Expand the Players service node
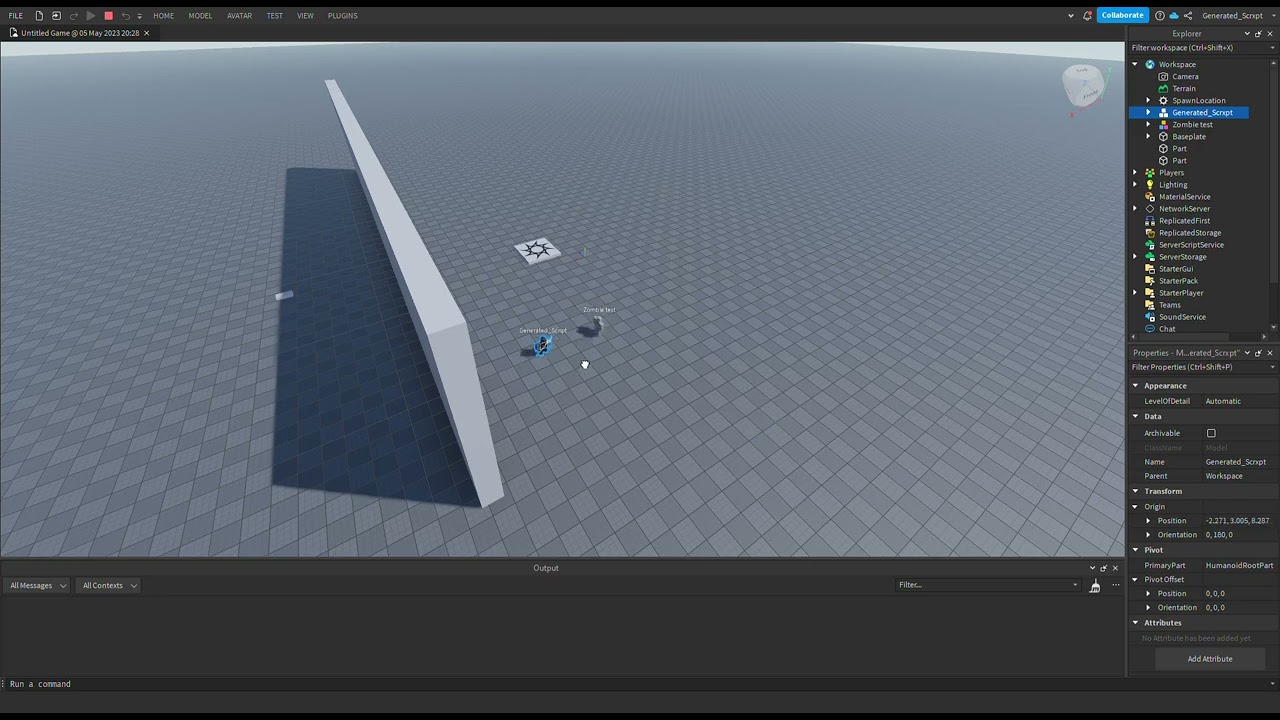1280x720 pixels. (x=1135, y=173)
